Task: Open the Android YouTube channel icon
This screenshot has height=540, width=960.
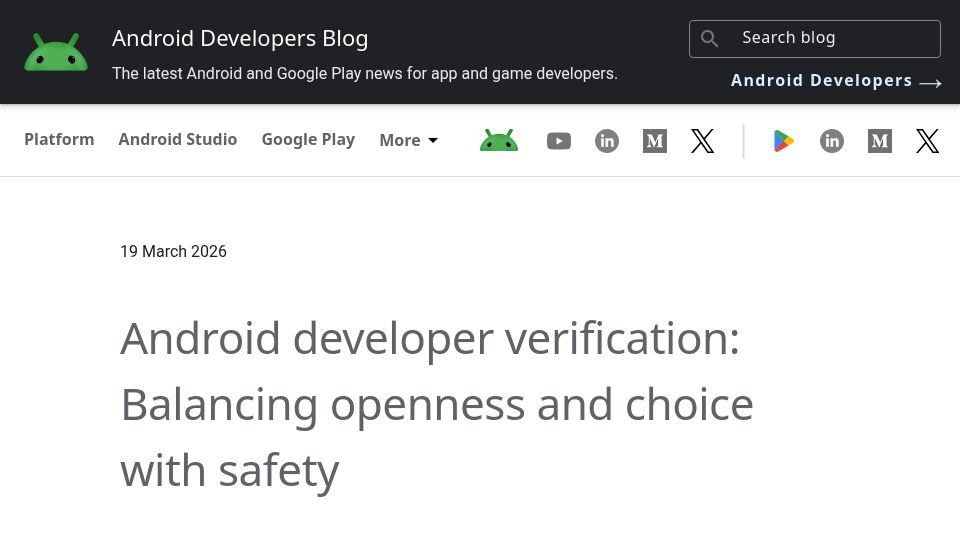Action: coord(559,141)
